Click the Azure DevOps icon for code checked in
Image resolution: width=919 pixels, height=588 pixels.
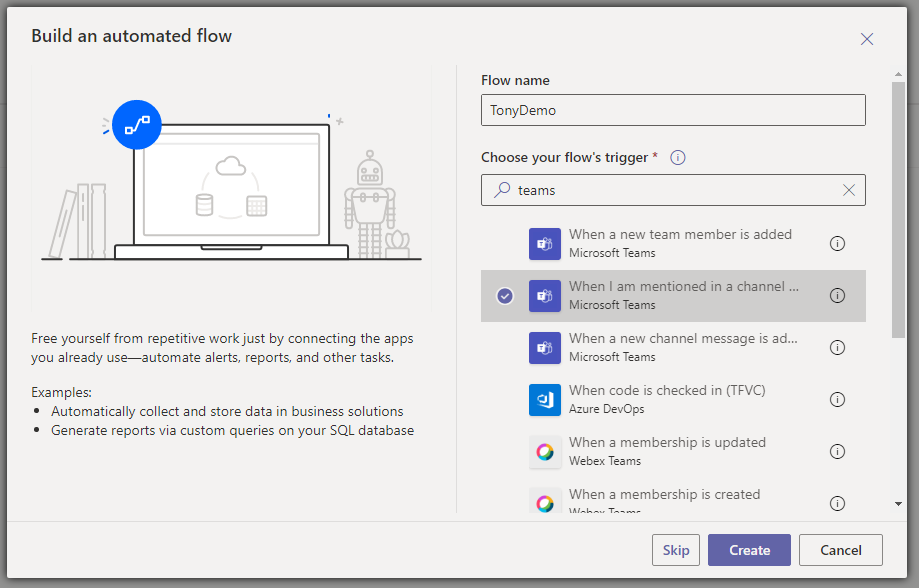pyautogui.click(x=544, y=400)
